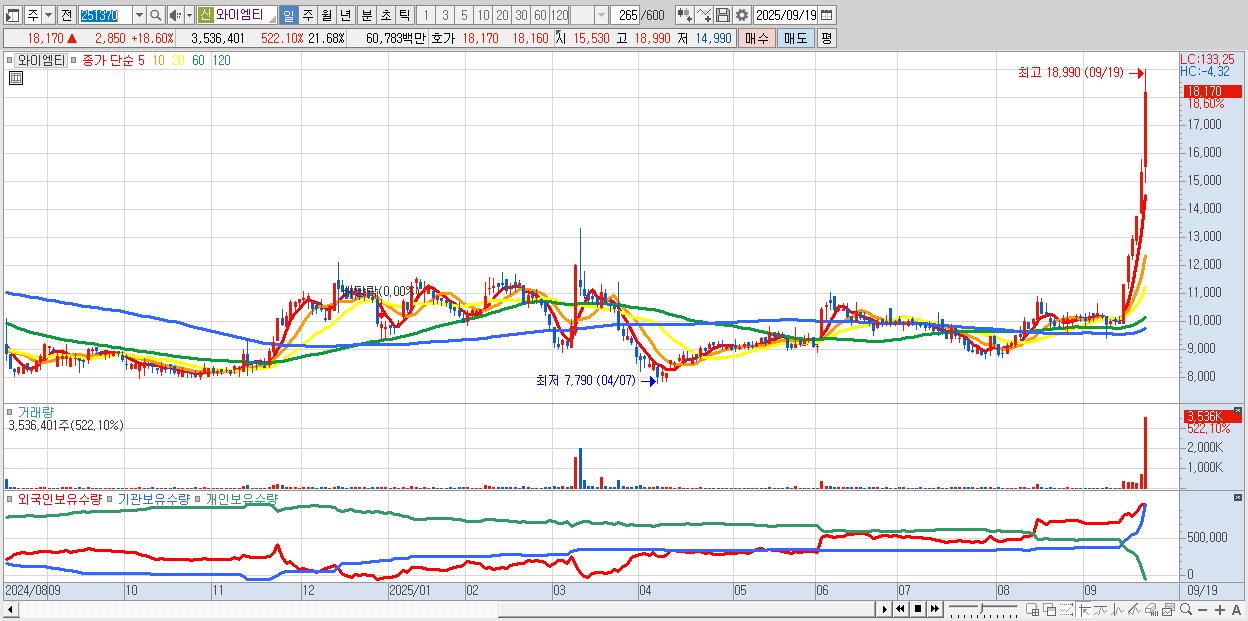Click the blue 120 moving average label
Image resolution: width=1248 pixels, height=621 pixels.
(x=222, y=60)
